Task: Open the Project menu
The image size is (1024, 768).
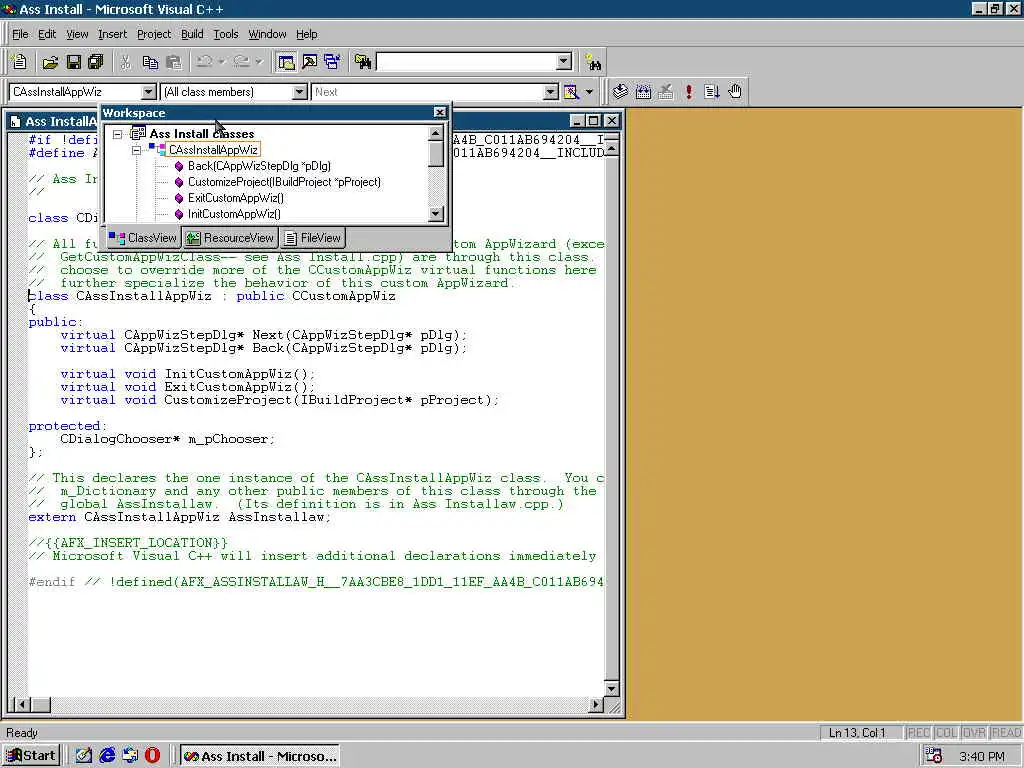Action: [153, 34]
